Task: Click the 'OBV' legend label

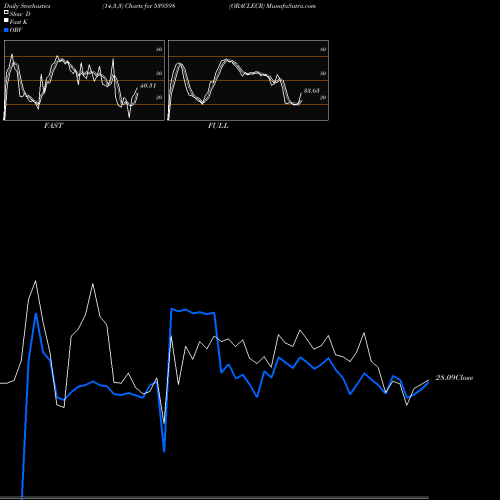Action: click(x=16, y=30)
